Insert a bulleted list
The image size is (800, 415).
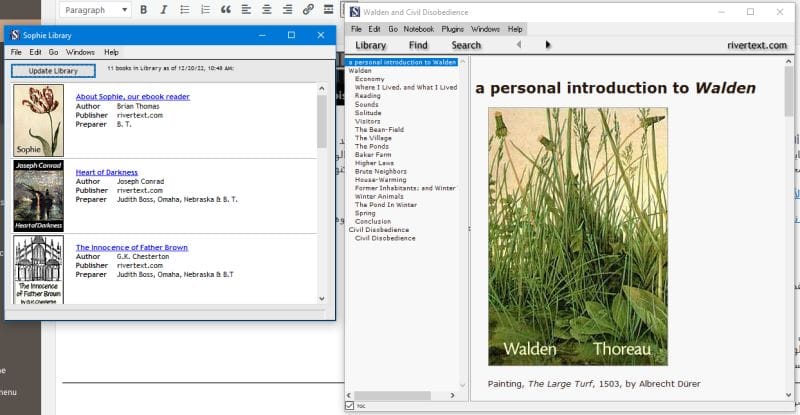(x=184, y=10)
